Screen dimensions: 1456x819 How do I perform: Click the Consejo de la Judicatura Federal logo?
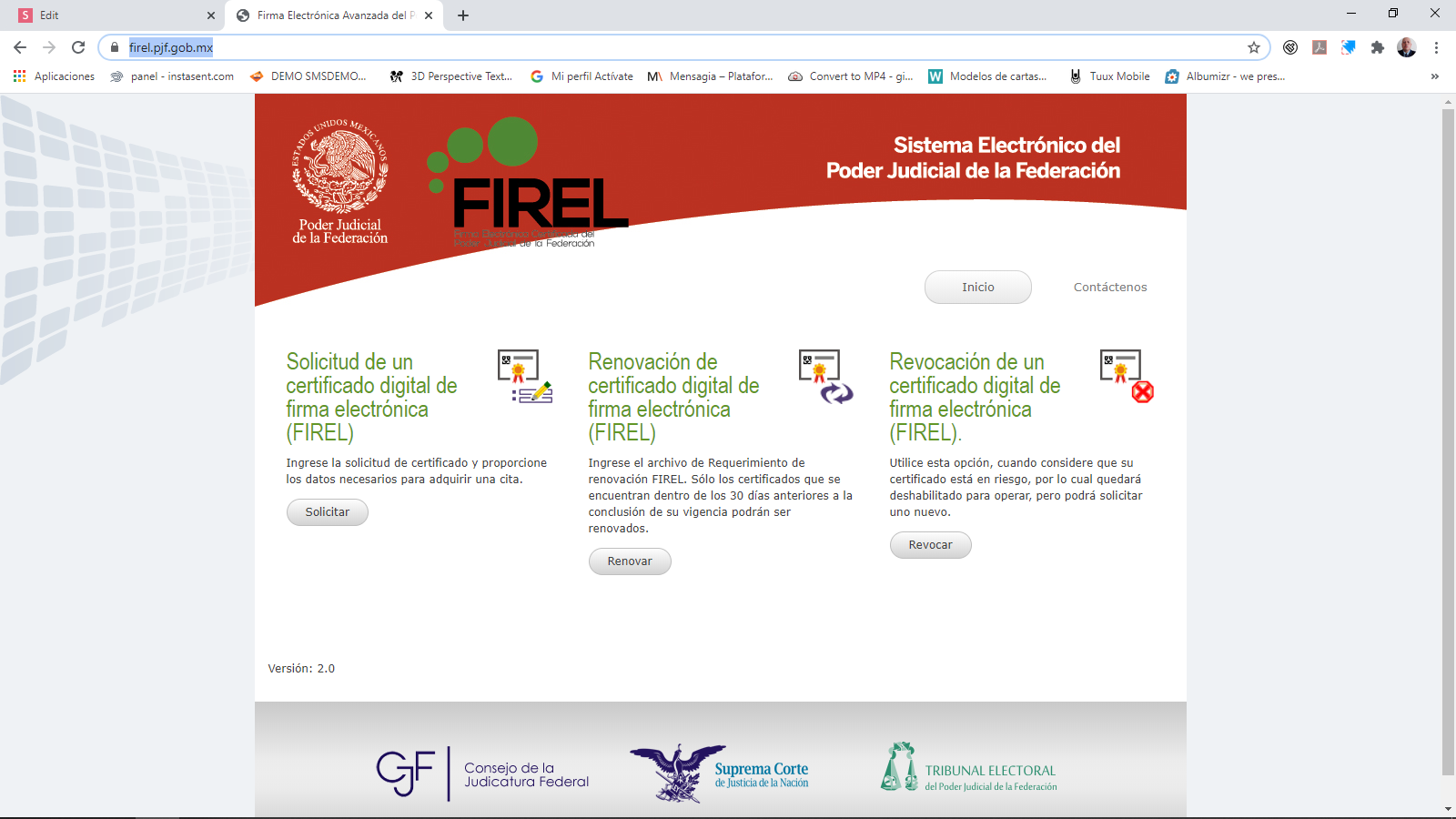[x=483, y=774]
